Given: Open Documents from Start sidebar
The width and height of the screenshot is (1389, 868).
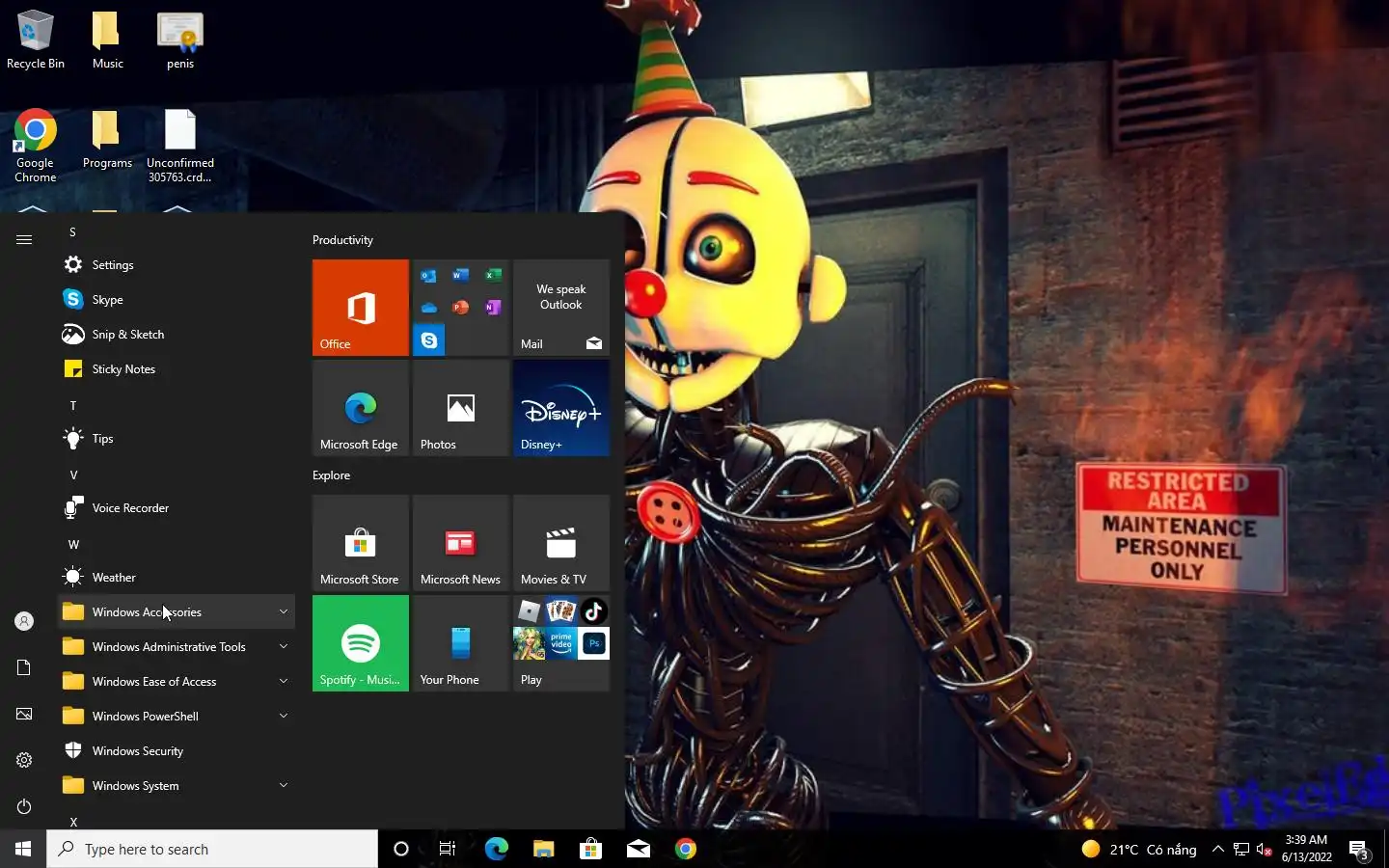Looking at the screenshot, I should click(x=24, y=667).
